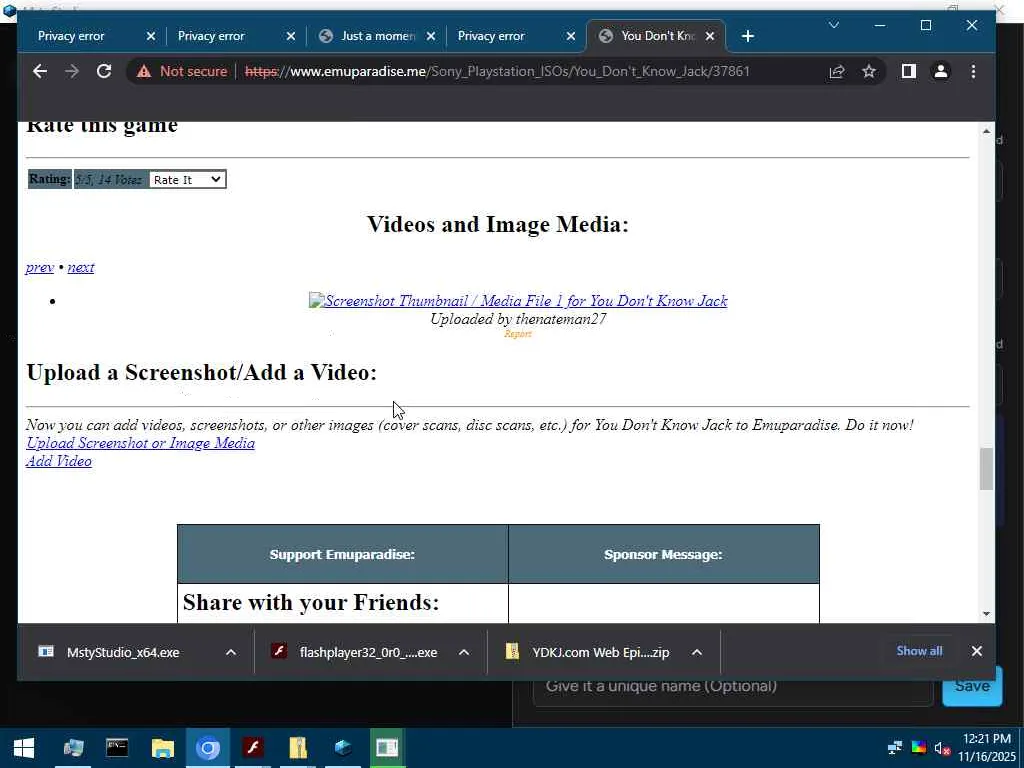Click the colorful tray icon

pyautogui.click(x=918, y=748)
